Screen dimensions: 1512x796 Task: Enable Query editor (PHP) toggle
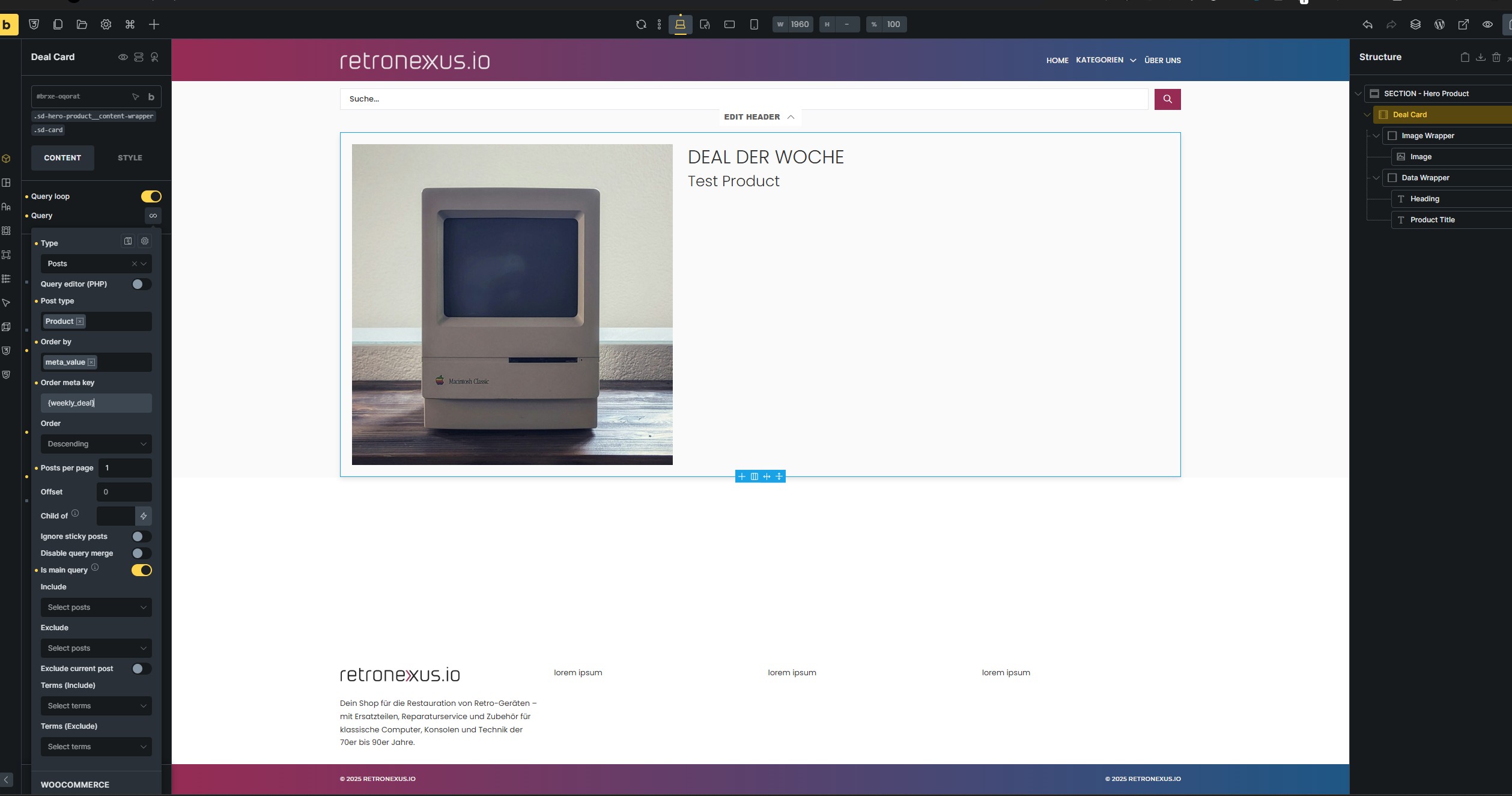141,284
